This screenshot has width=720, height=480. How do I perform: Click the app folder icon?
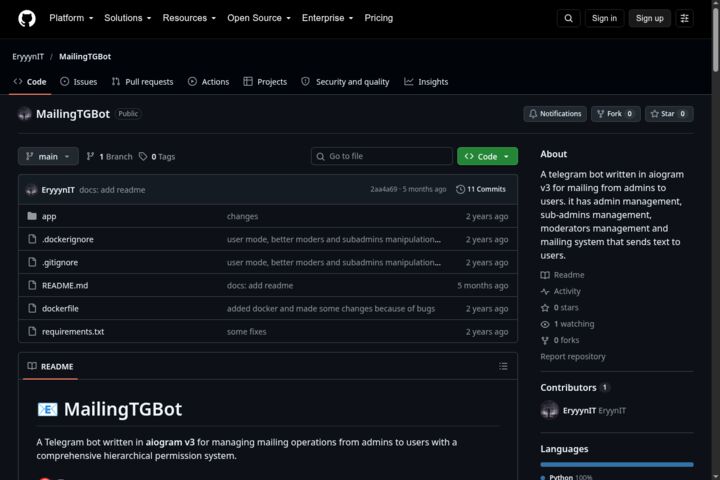(x=32, y=216)
